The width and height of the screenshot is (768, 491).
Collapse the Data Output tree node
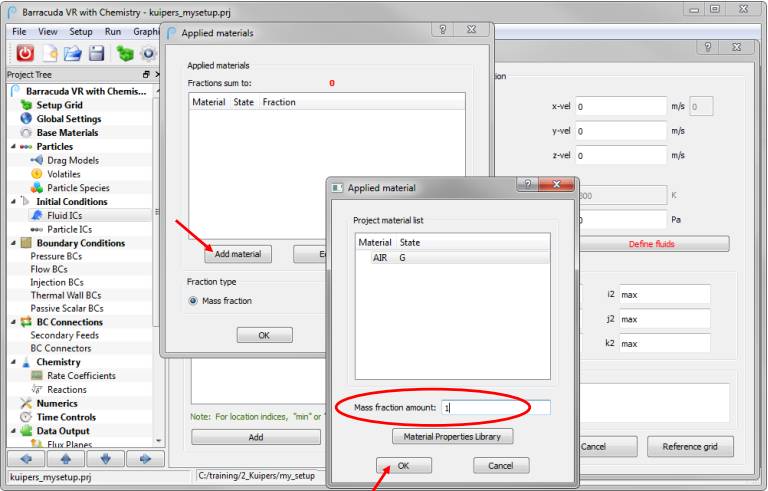(13, 431)
